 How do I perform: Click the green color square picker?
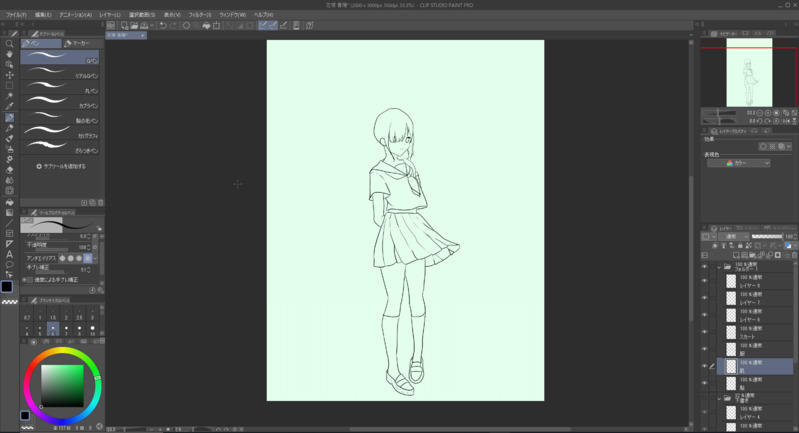[x=62, y=386]
